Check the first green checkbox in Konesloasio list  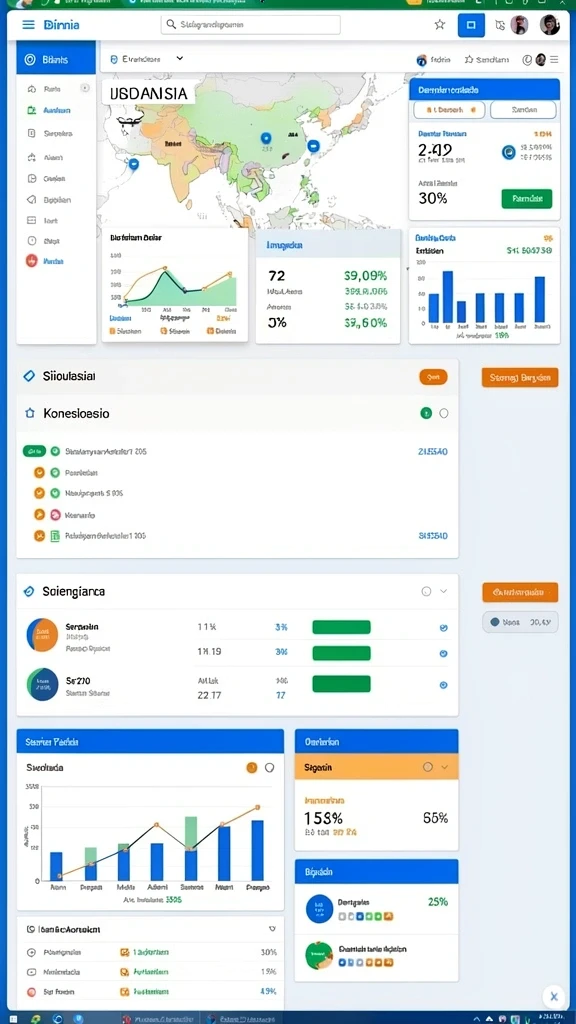(x=55, y=451)
